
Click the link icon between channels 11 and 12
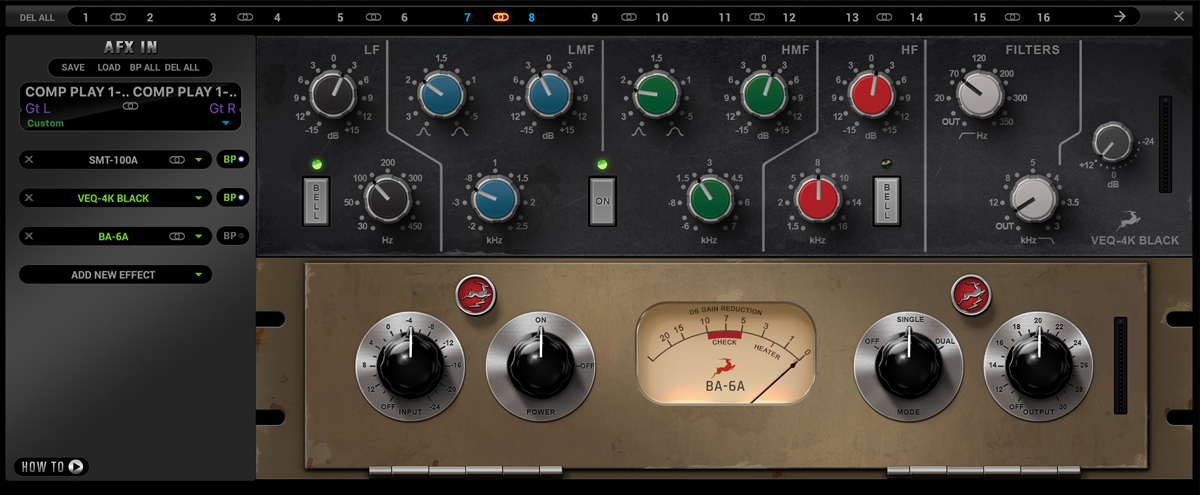click(757, 17)
